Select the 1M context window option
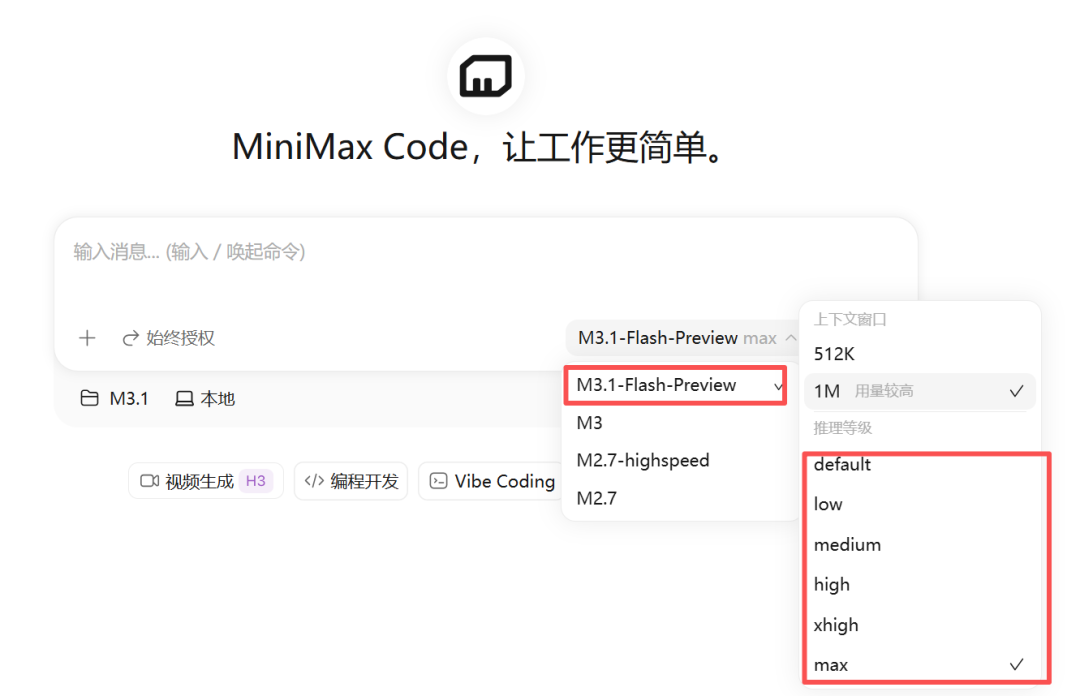 pos(920,391)
